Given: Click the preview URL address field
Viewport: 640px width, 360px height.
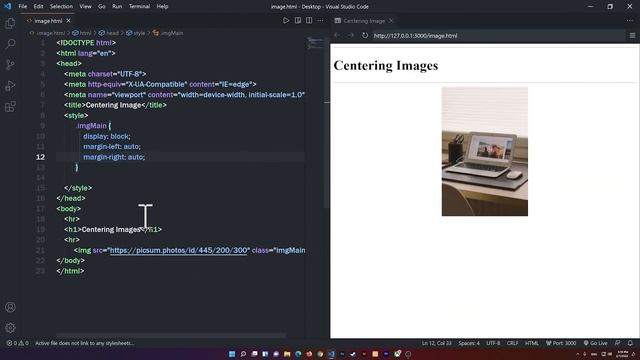Looking at the screenshot, I should pos(498,36).
